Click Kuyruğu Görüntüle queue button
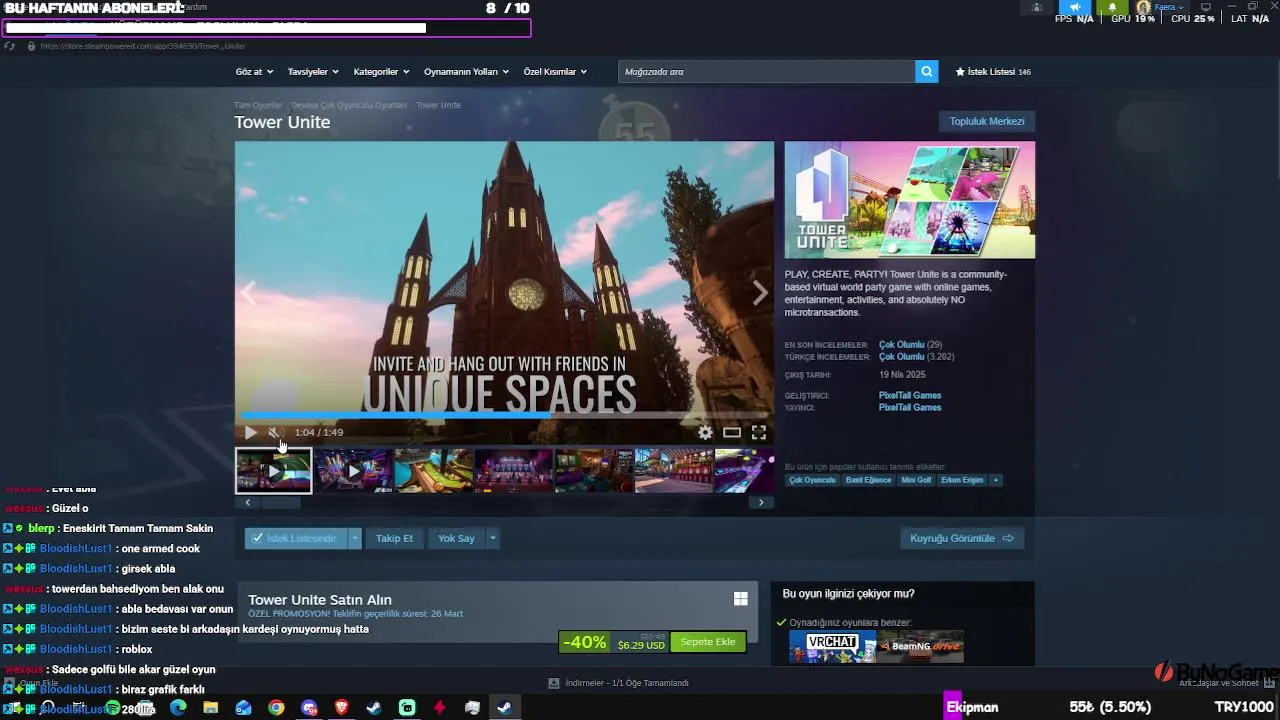Viewport: 1280px width, 720px height. (962, 538)
